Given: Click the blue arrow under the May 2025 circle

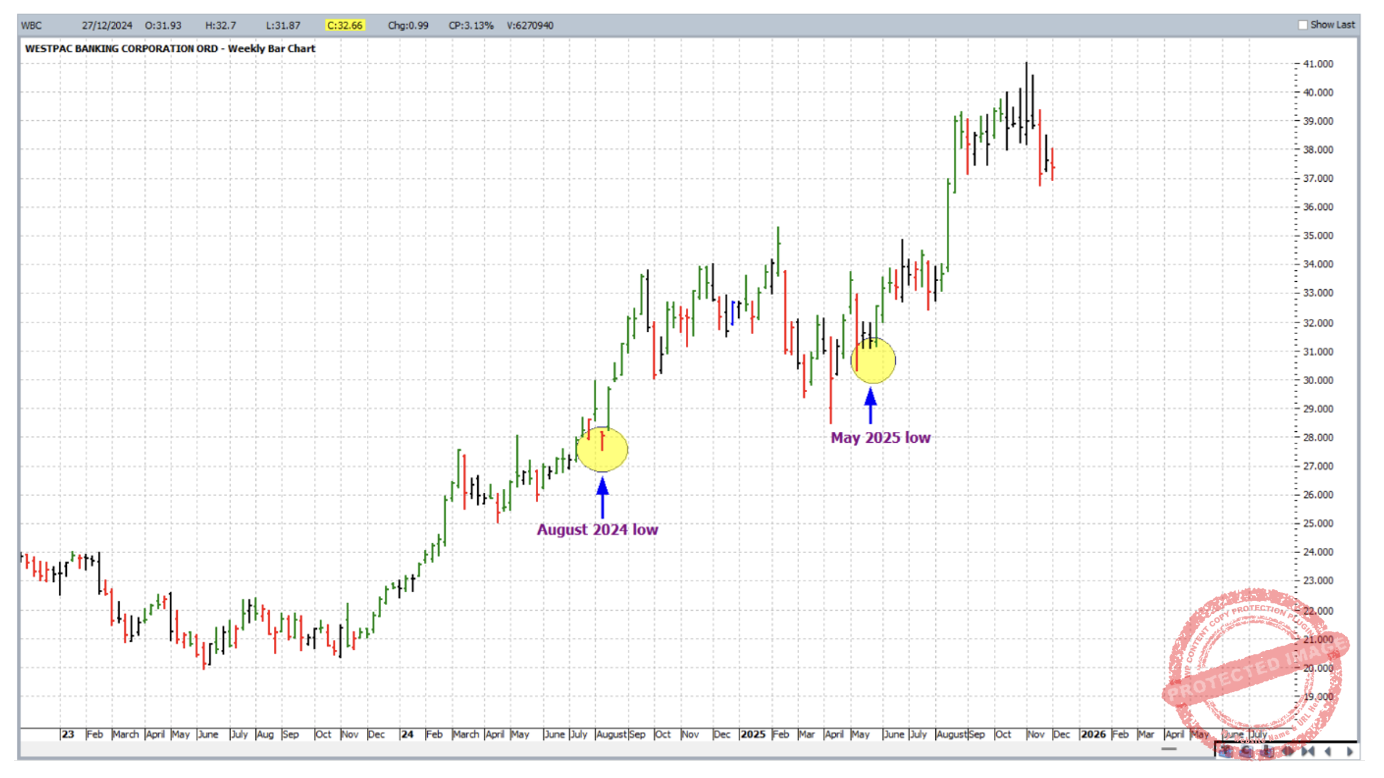Looking at the screenshot, I should tap(870, 405).
